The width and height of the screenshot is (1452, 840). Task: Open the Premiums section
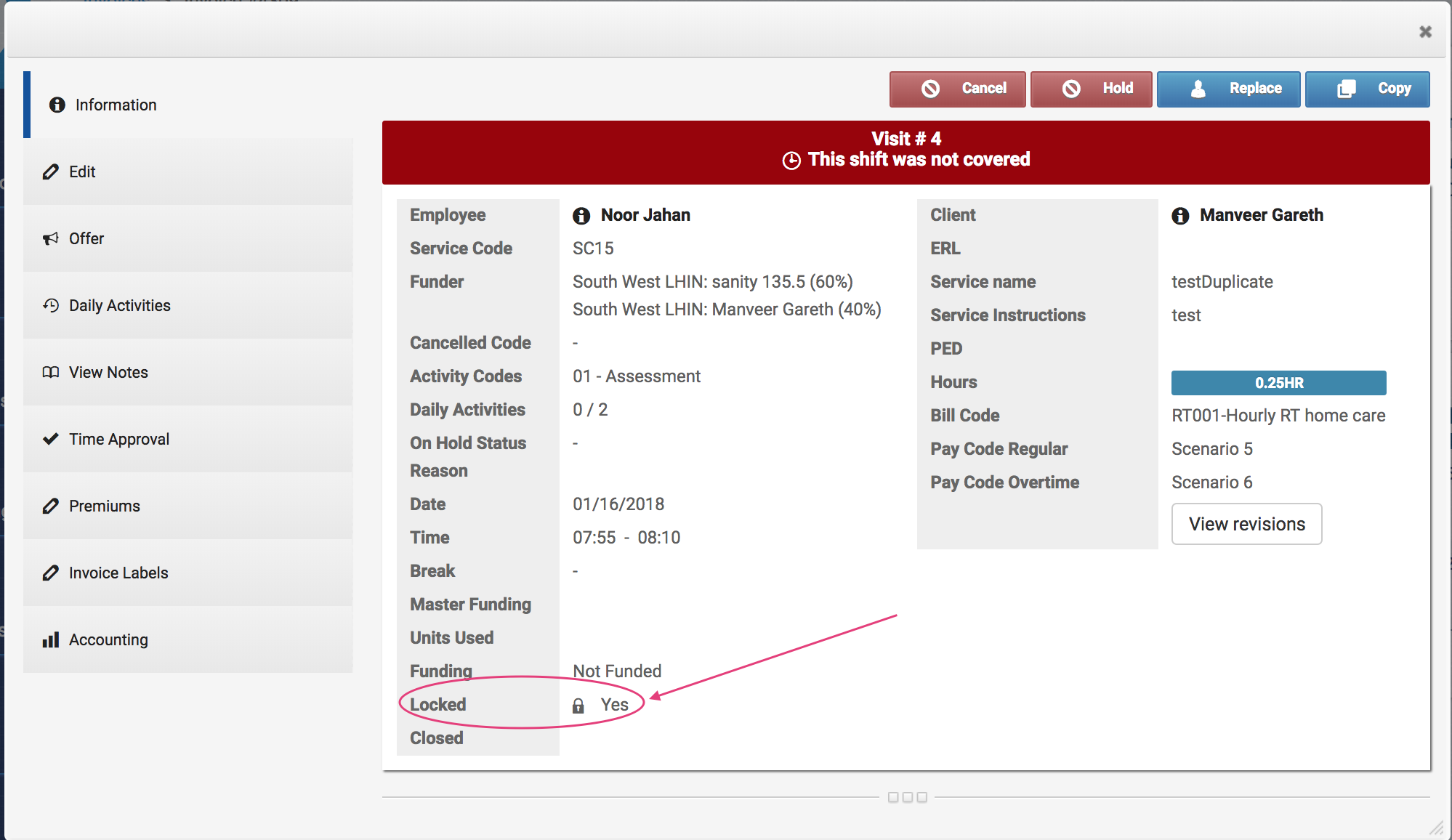click(x=104, y=506)
